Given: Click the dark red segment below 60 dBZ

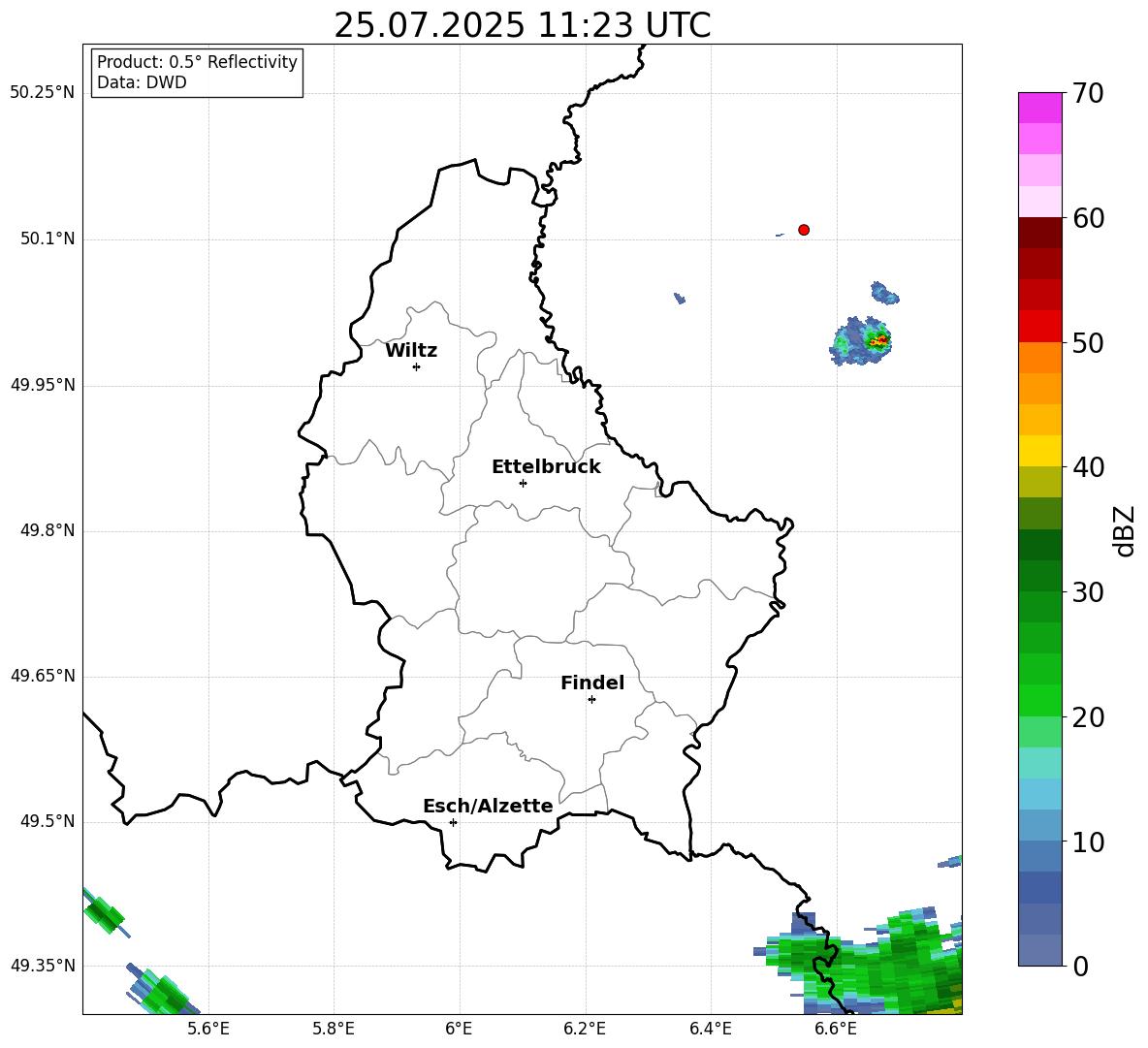Looking at the screenshot, I should (x=1039, y=233).
